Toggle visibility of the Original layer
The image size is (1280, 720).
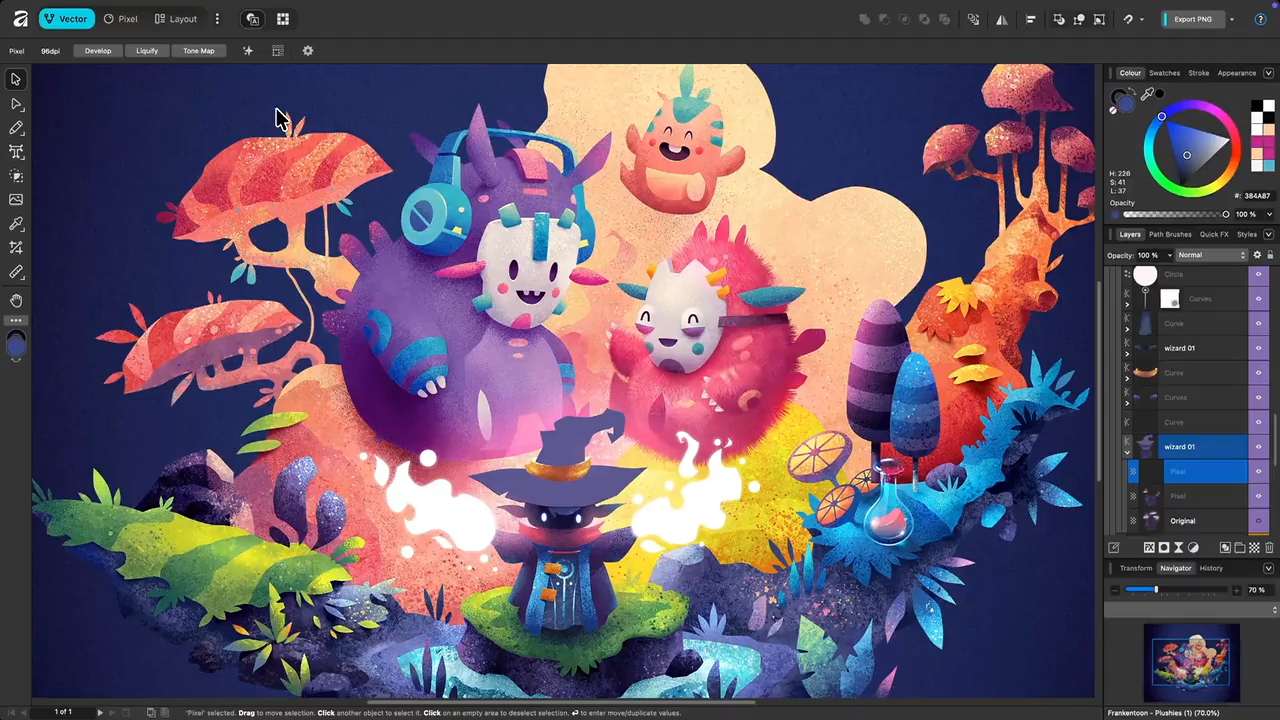1258,521
